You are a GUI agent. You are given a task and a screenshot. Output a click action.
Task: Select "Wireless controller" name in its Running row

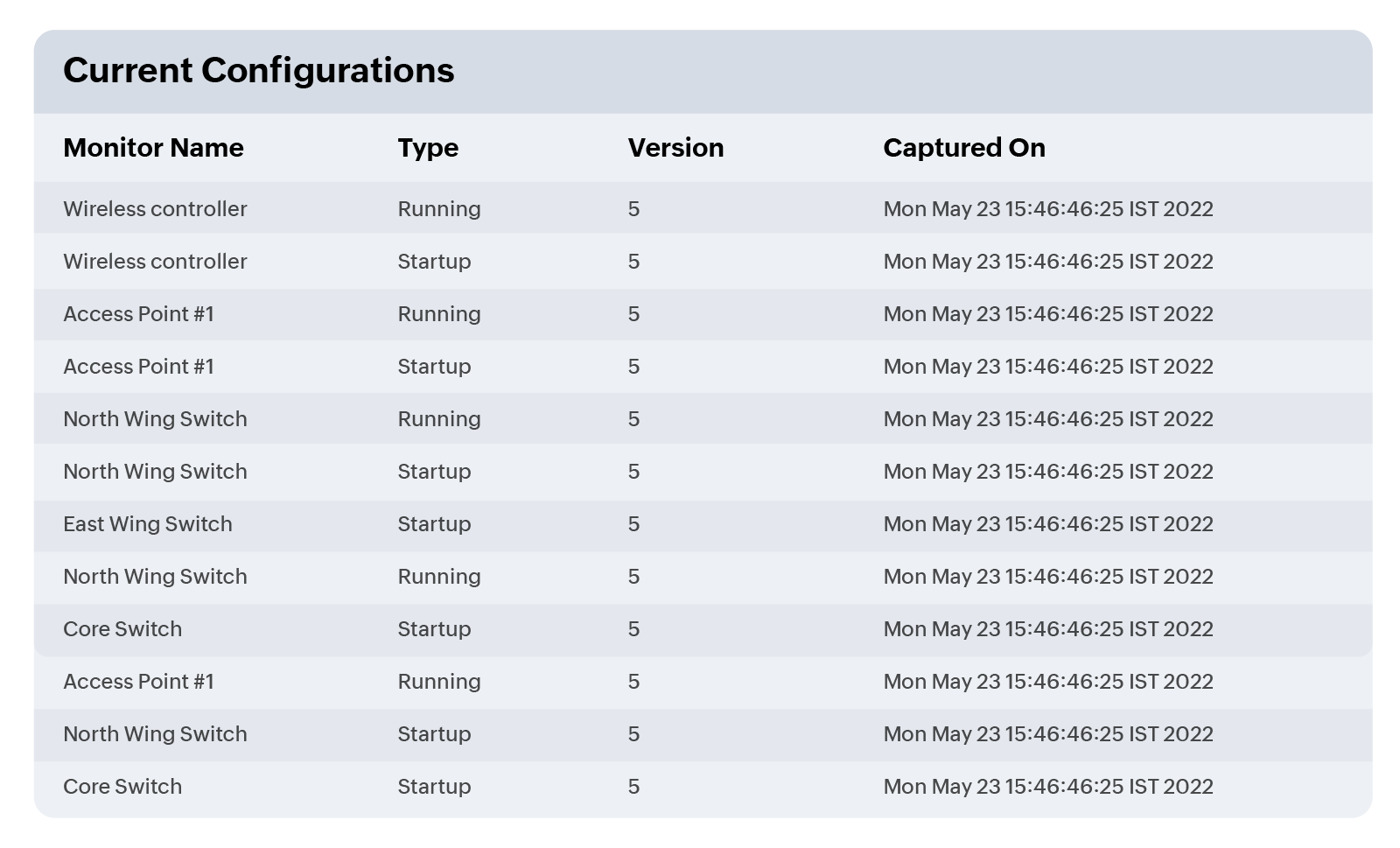coord(155,209)
